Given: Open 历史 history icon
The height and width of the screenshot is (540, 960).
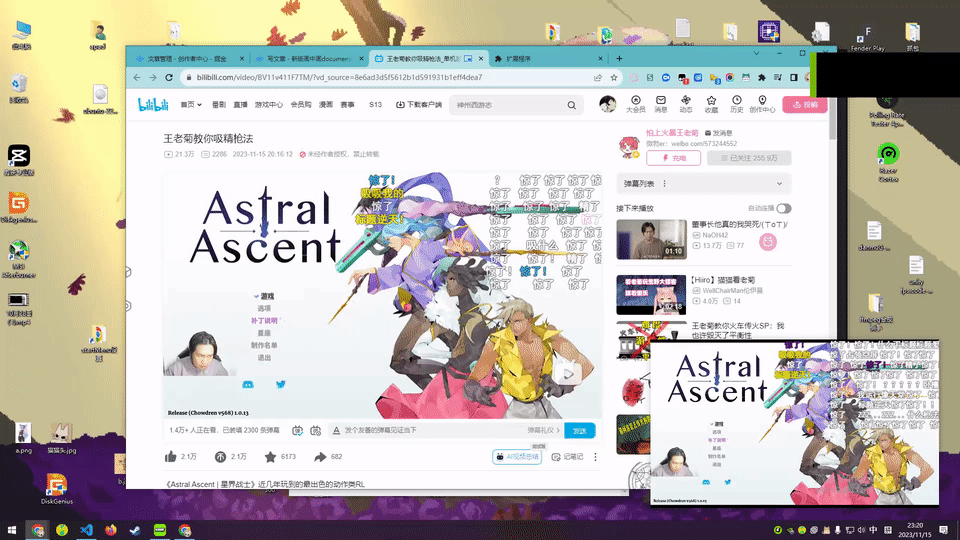Looking at the screenshot, I should click(737, 104).
